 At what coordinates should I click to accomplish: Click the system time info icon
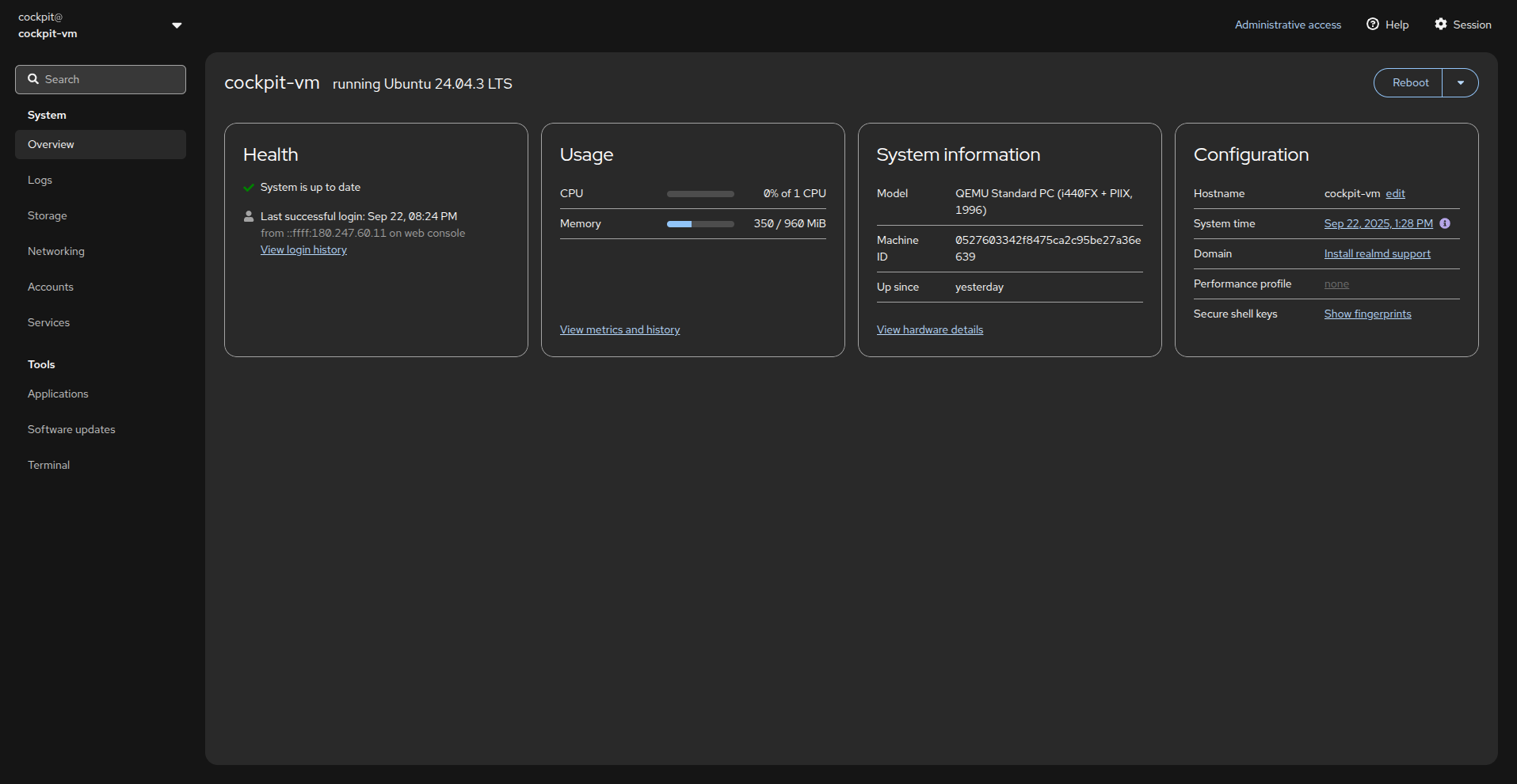tap(1445, 223)
